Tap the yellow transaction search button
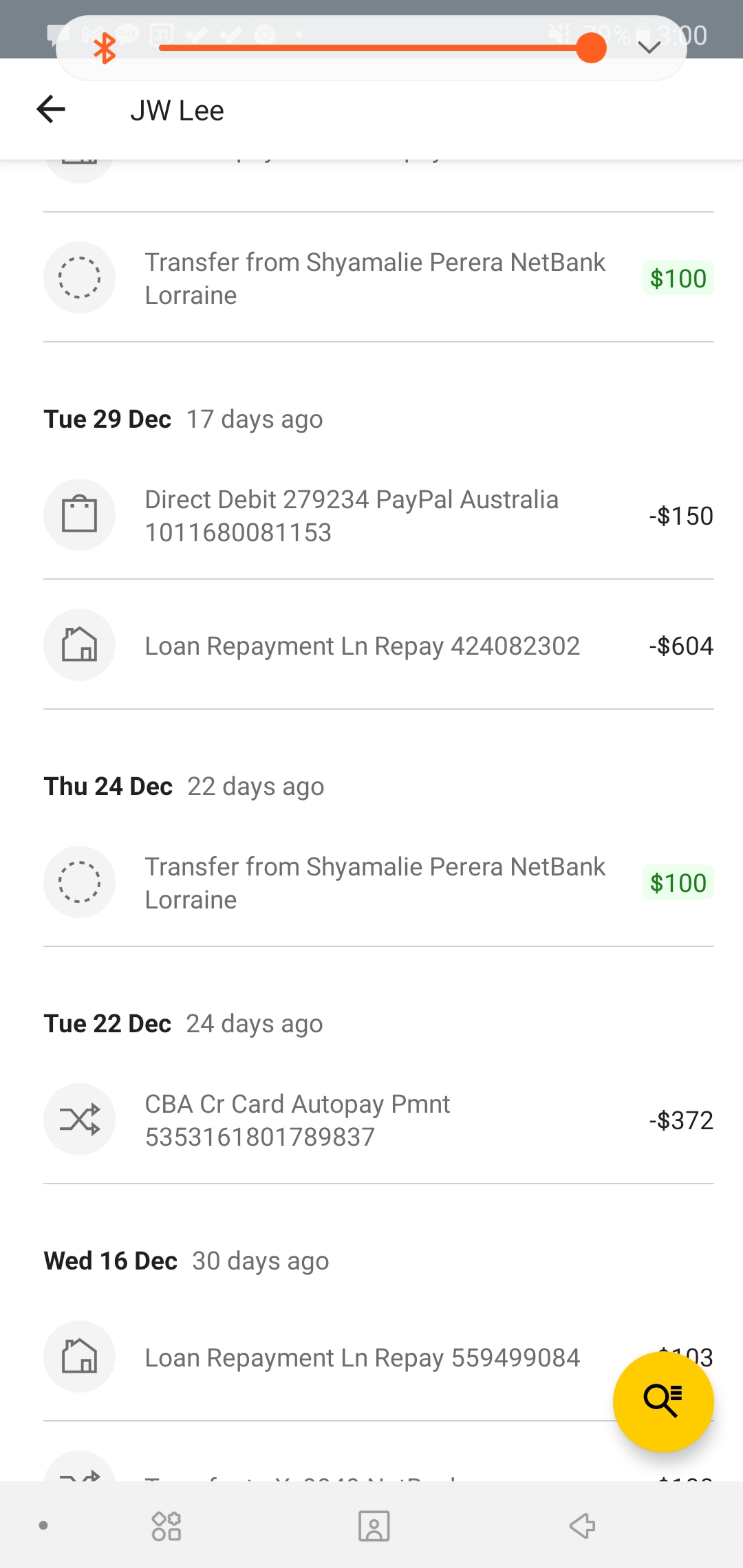The height and width of the screenshot is (1568, 743). (663, 1401)
